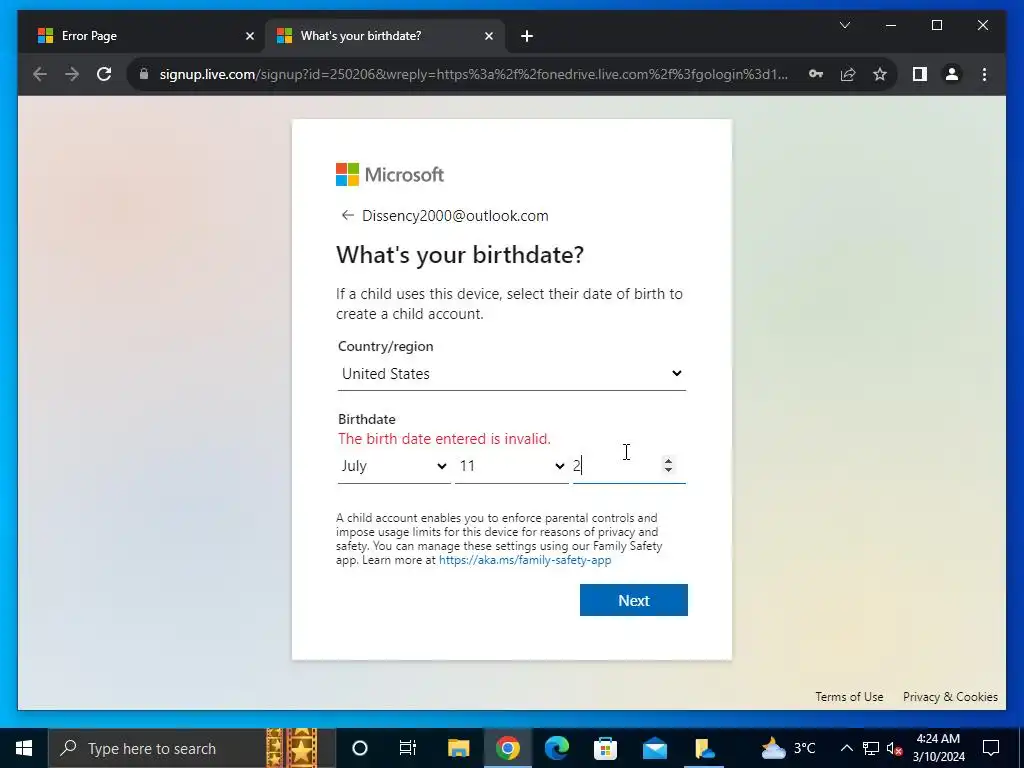The height and width of the screenshot is (768, 1024).
Task: Click the Chrome taskbar icon
Action: (x=507, y=748)
